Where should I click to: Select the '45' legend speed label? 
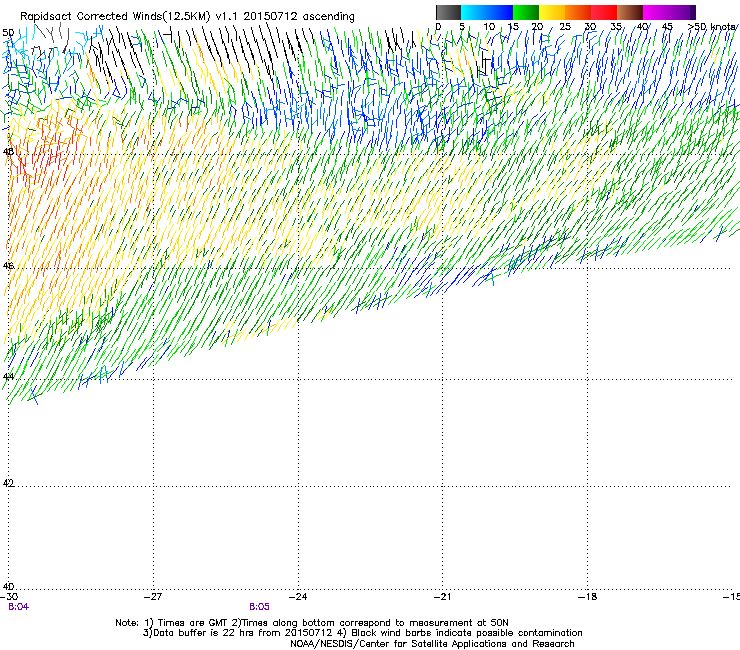(x=667, y=26)
